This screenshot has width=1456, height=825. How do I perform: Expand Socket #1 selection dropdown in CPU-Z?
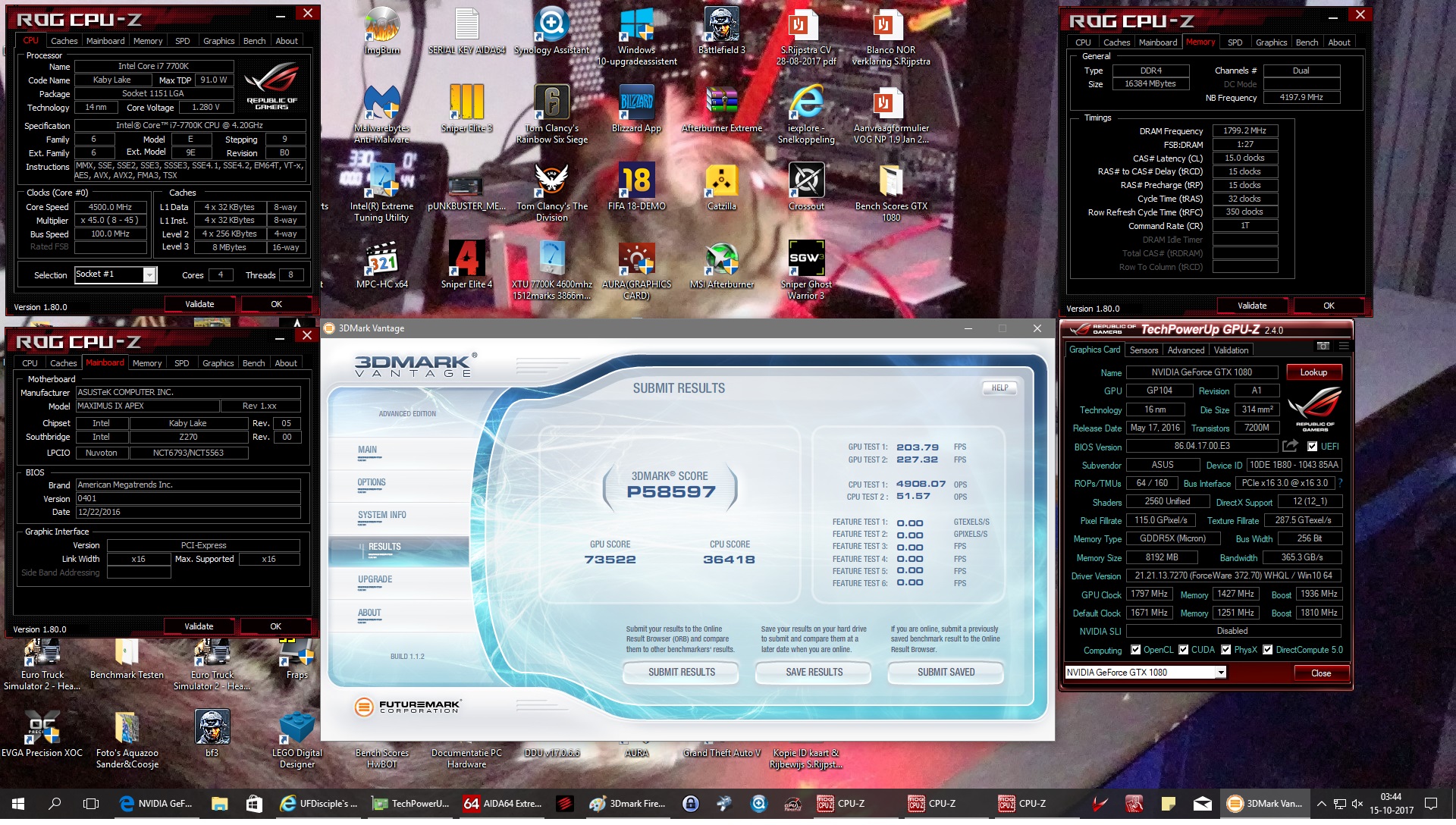[x=149, y=274]
